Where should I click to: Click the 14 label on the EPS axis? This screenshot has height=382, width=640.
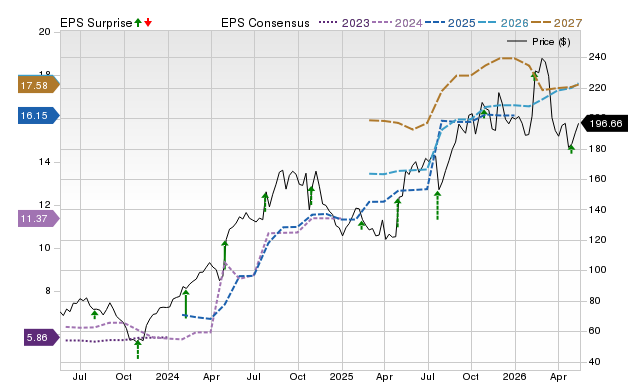[x=44, y=162]
